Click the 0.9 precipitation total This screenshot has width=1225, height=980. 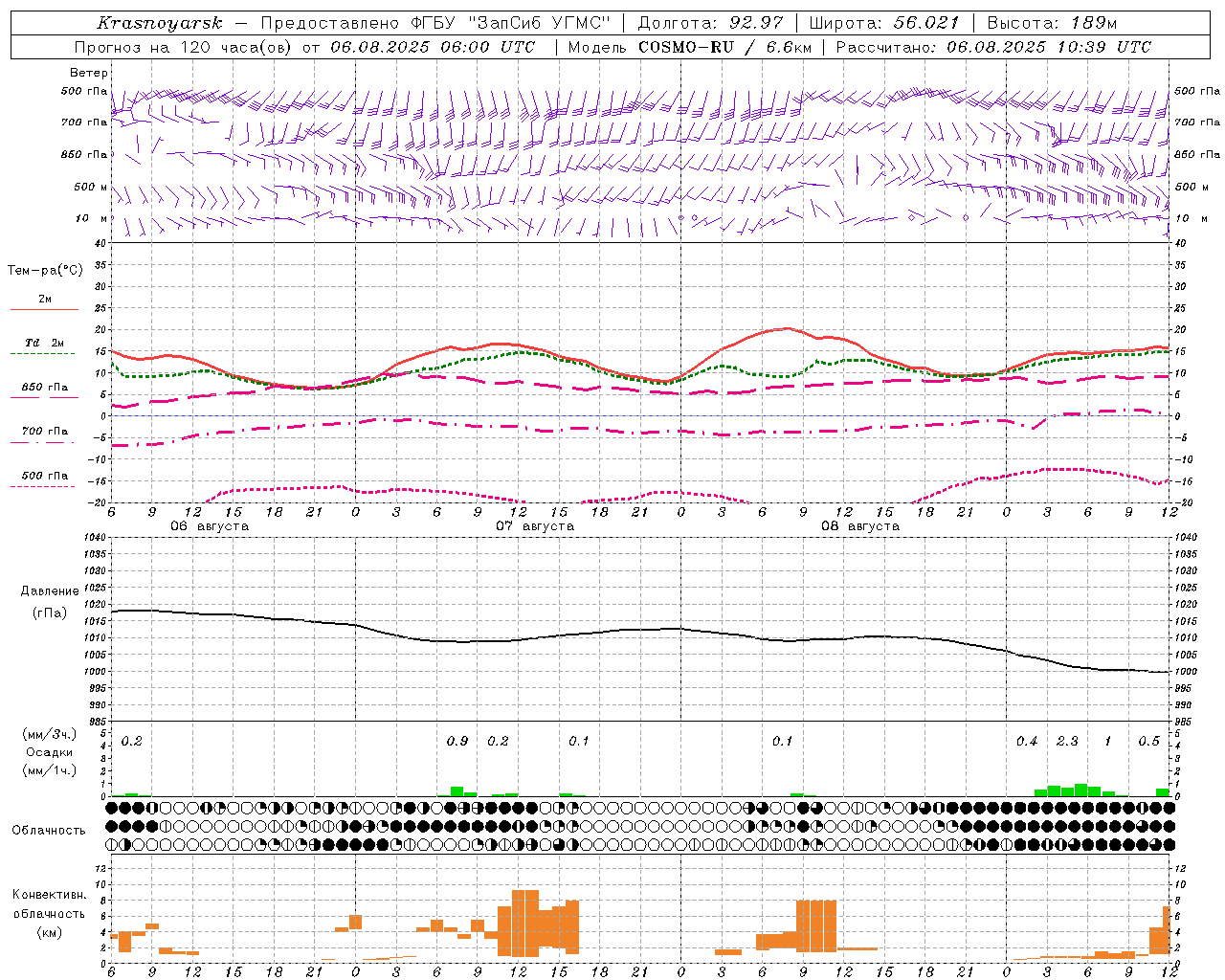click(457, 742)
